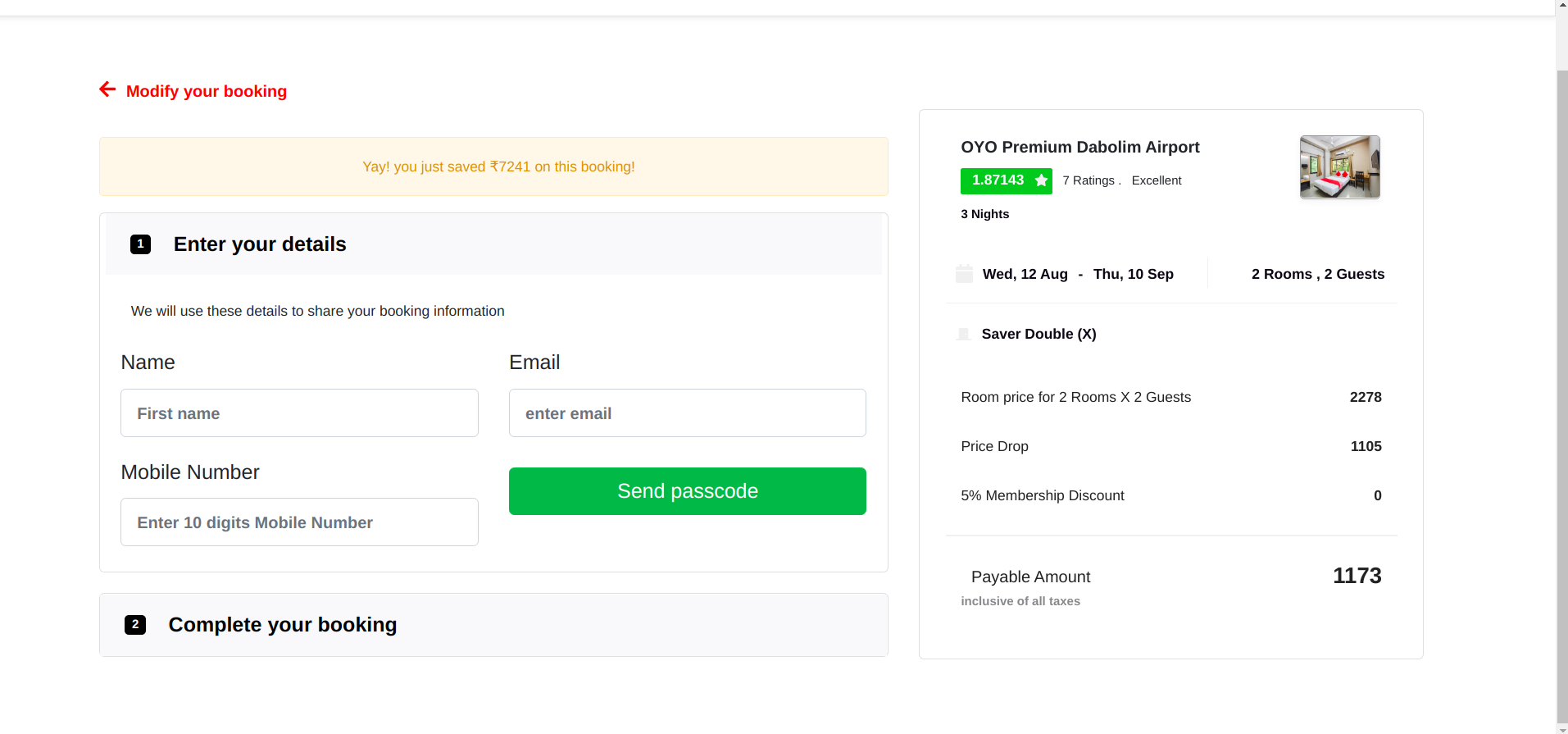Click the room icon beside Saver Double

964,334
